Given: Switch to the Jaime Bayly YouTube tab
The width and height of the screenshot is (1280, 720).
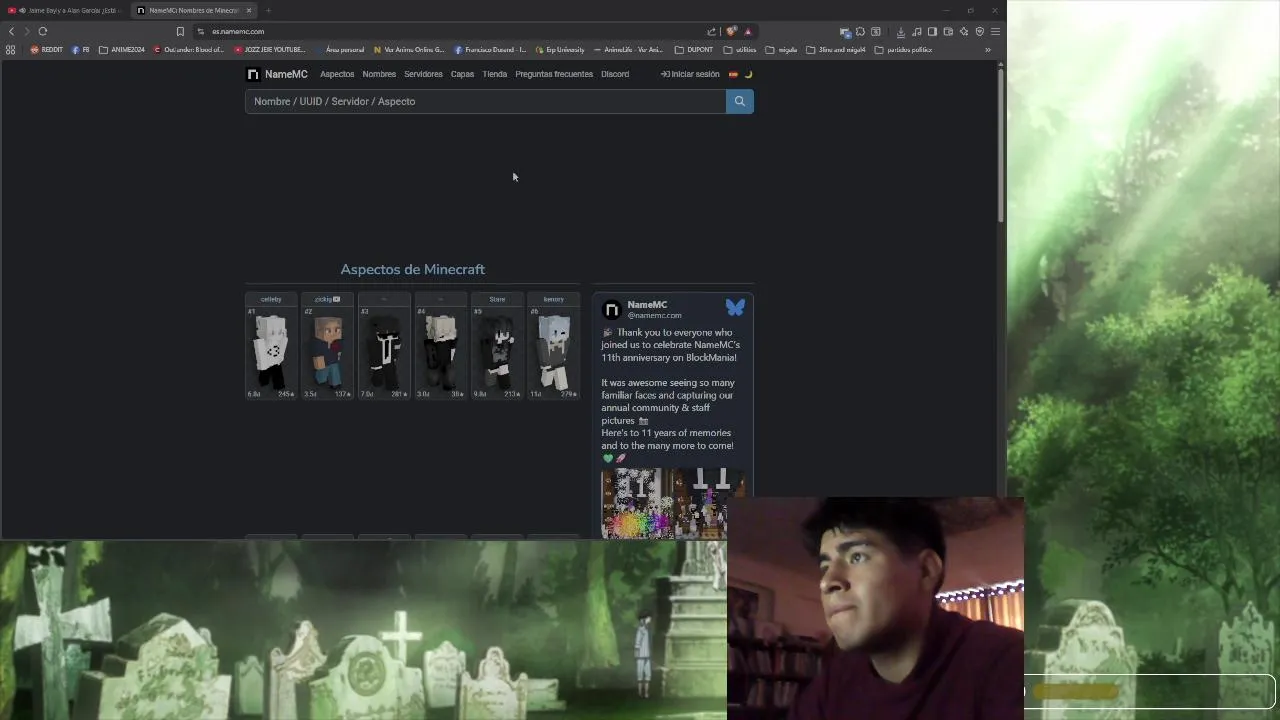Looking at the screenshot, I should coord(65,10).
